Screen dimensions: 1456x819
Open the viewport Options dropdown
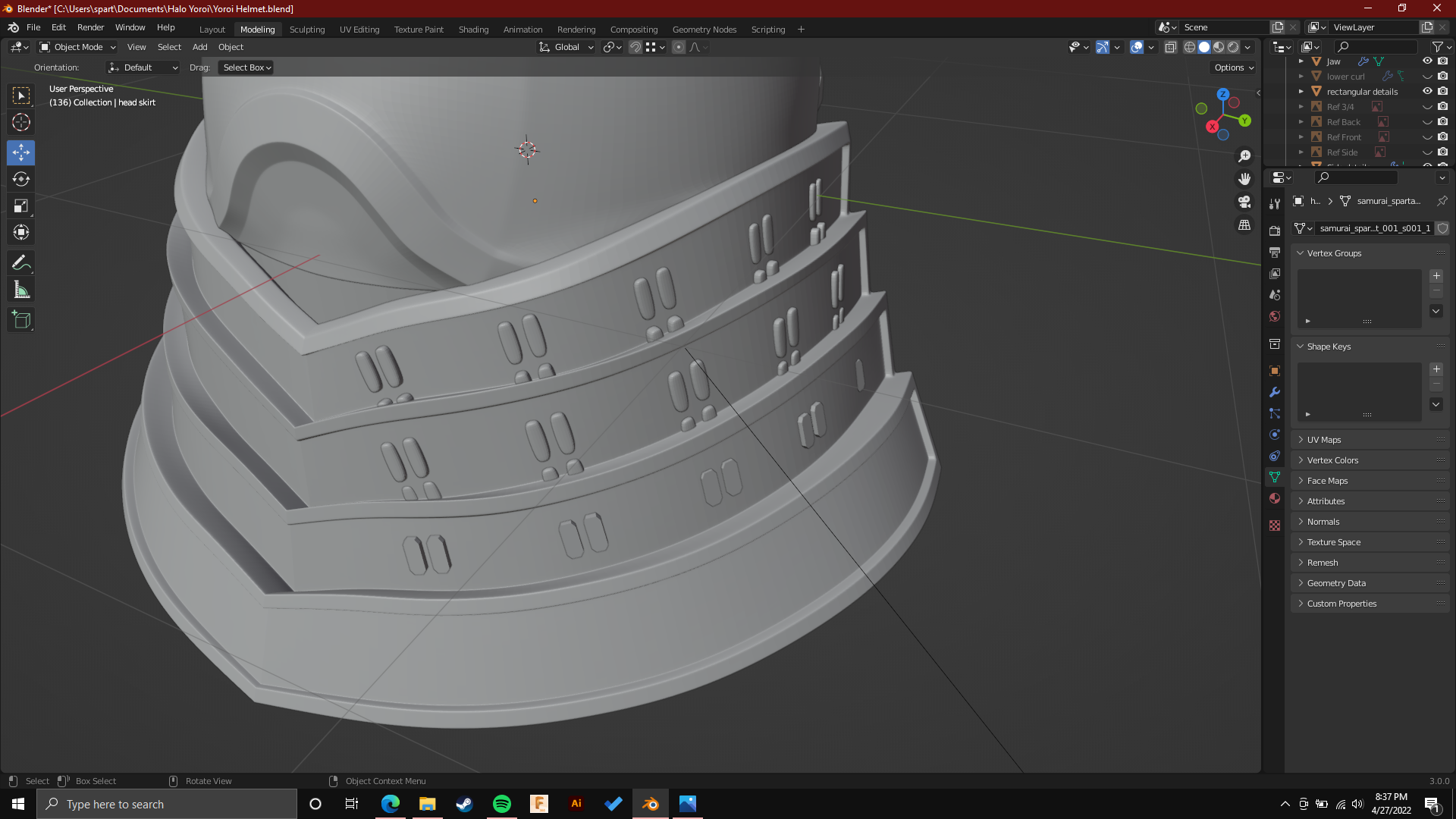1233,67
